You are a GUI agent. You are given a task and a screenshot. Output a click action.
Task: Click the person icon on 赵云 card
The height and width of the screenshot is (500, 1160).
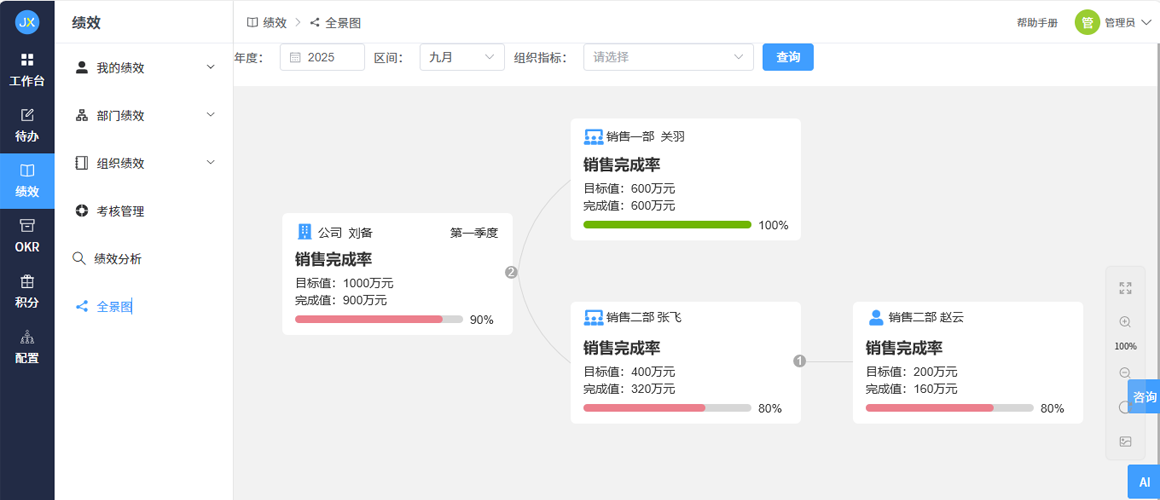(x=876, y=317)
